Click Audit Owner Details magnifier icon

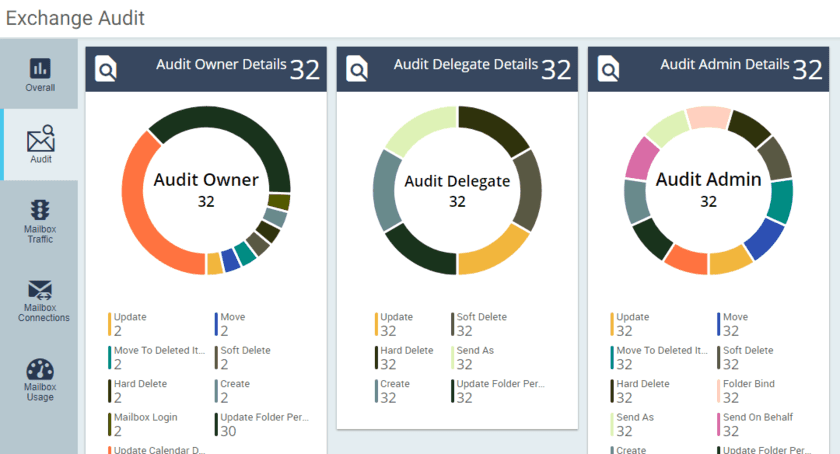(106, 68)
